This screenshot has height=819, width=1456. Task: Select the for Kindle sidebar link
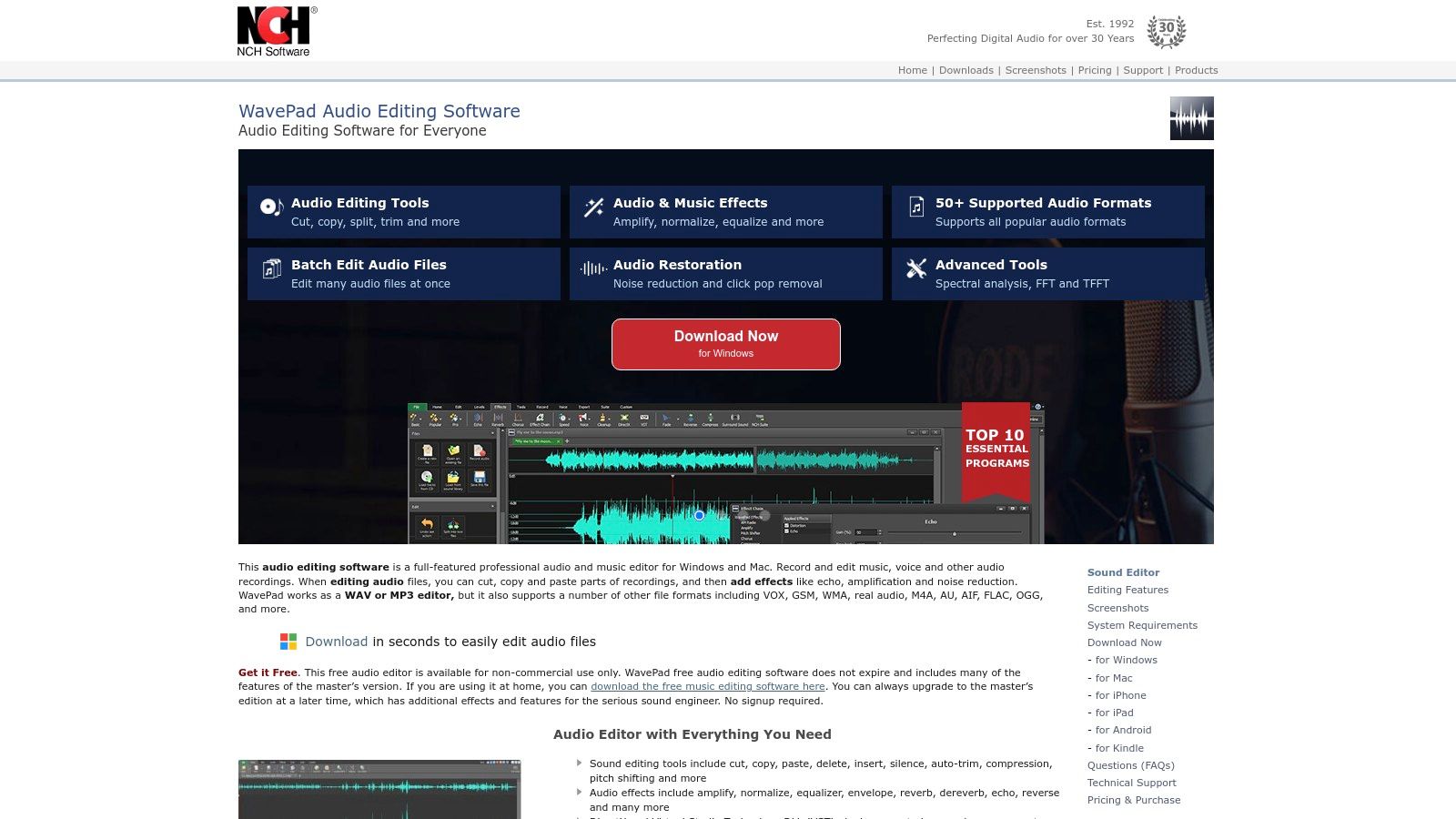1120,748
